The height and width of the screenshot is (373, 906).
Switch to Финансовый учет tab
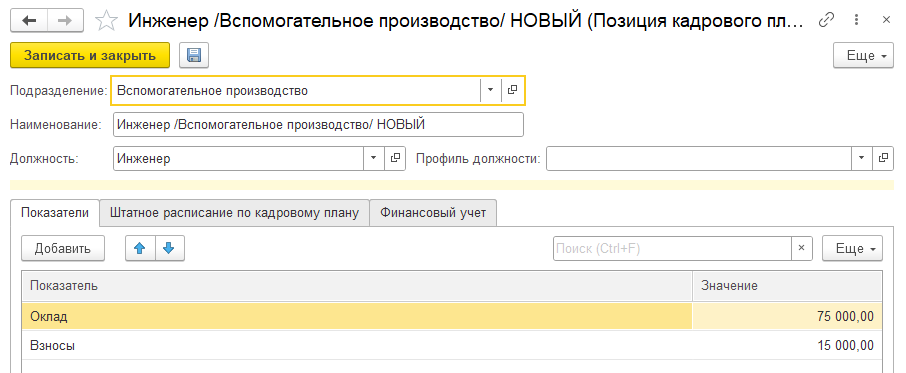(433, 212)
